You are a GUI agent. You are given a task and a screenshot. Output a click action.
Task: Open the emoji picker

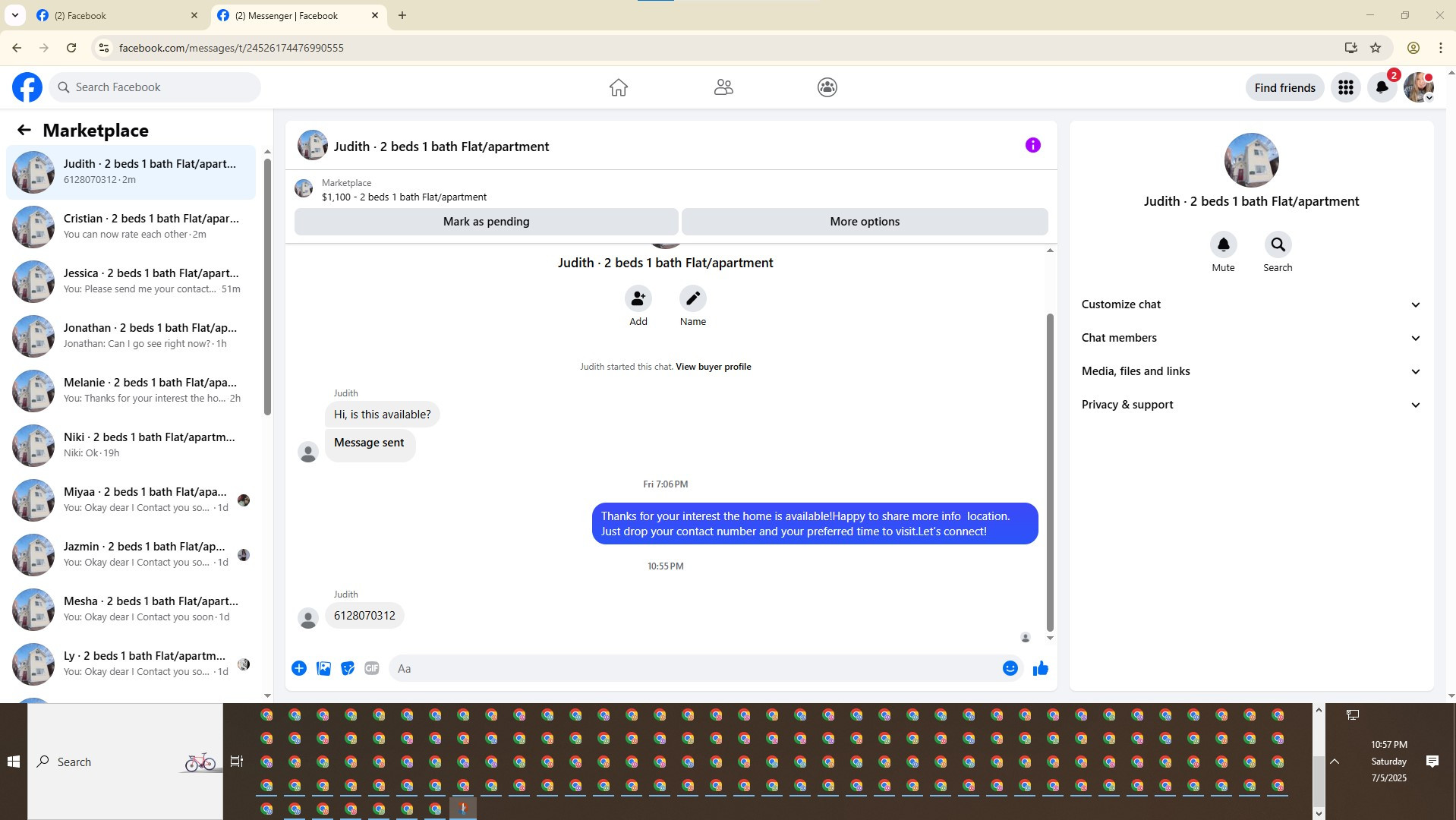1010,668
